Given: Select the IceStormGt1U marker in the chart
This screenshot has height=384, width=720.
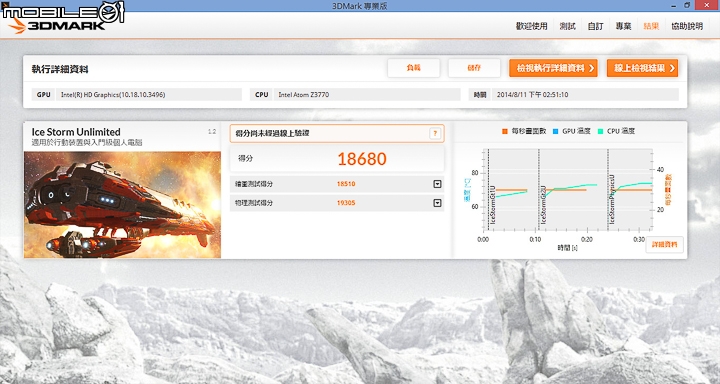Looking at the screenshot, I should pyautogui.click(x=493, y=205).
